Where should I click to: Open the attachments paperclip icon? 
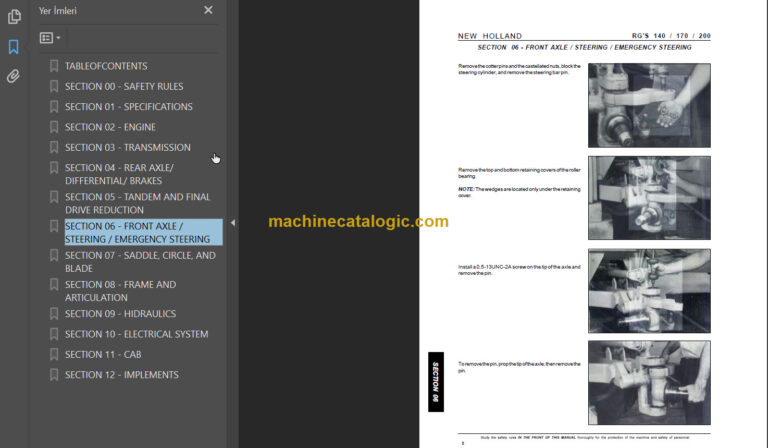13,76
